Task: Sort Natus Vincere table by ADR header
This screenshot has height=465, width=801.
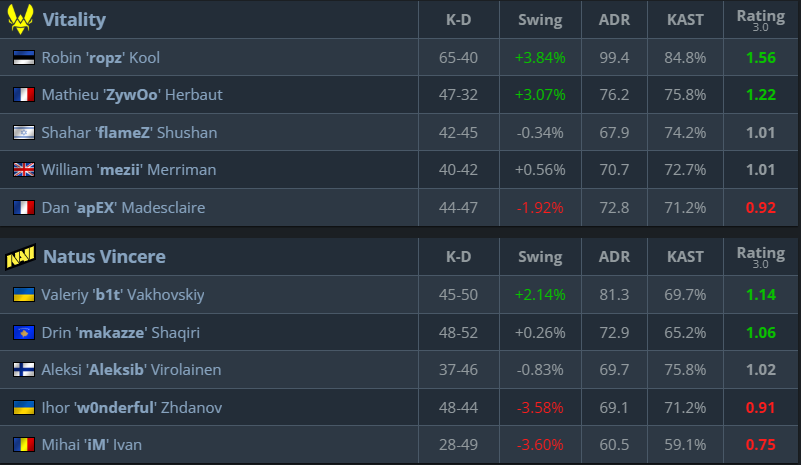Action: pyautogui.click(x=614, y=257)
